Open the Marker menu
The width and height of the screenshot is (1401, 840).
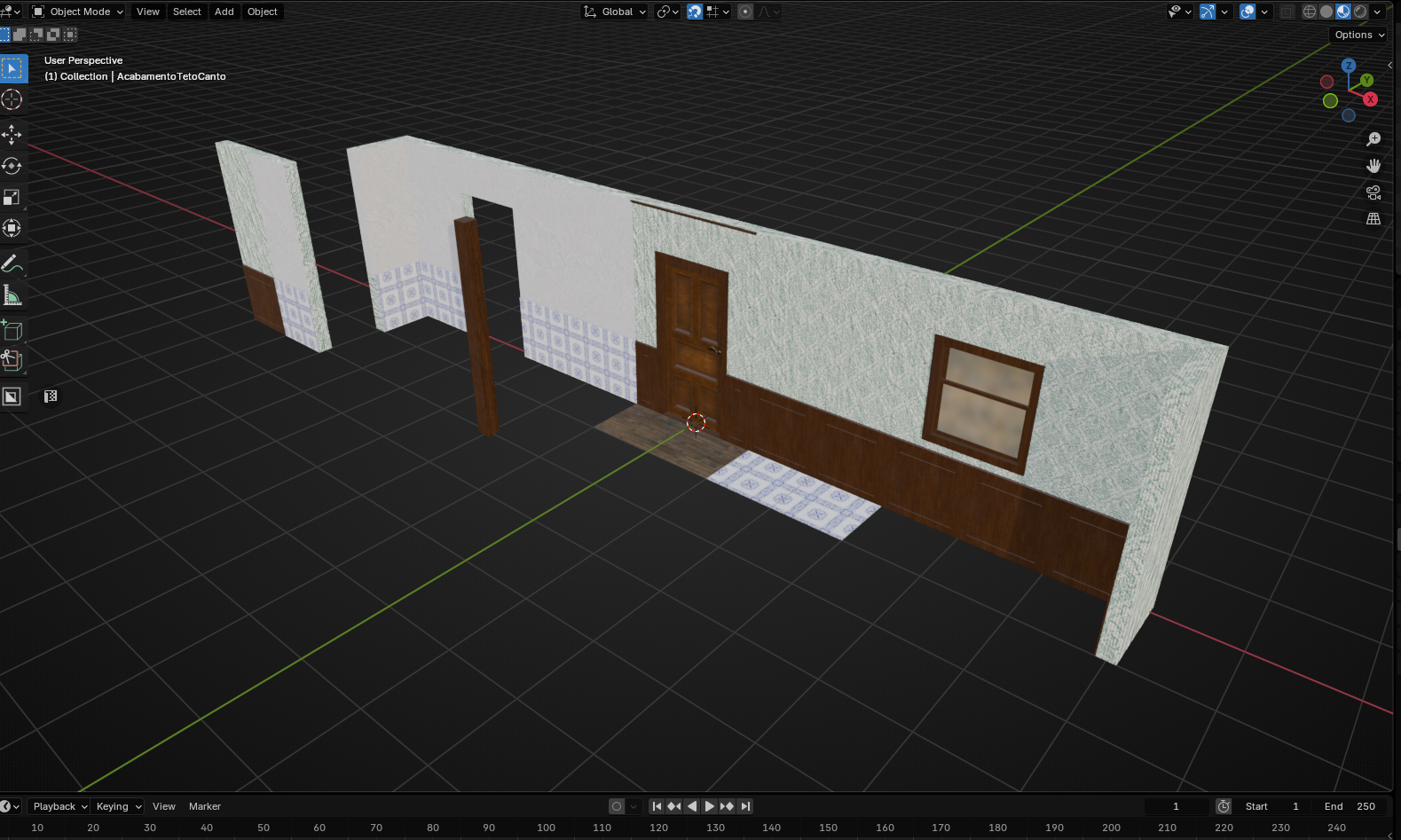[x=205, y=806]
